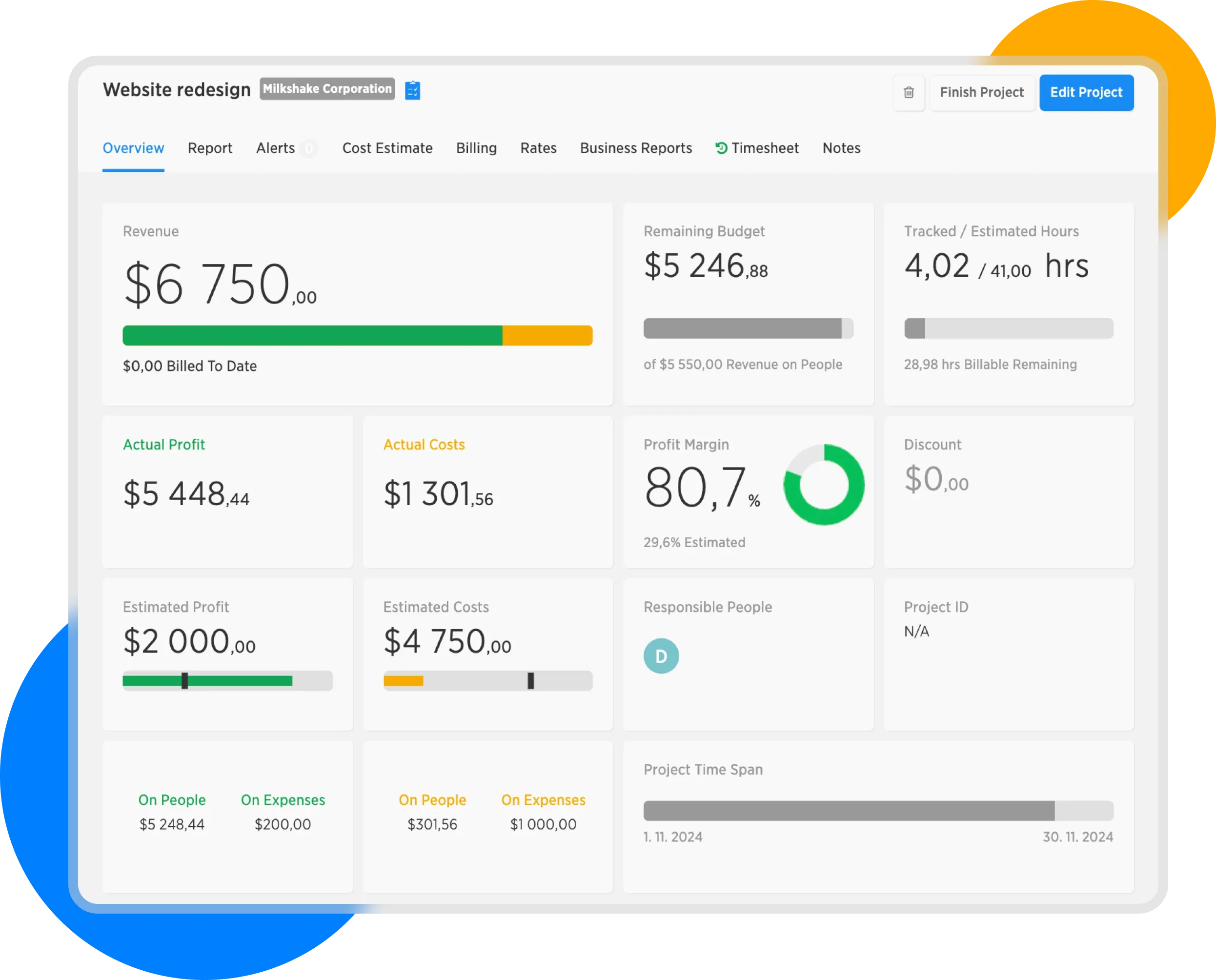Click the Milkshake Corporation client tag

(x=327, y=89)
